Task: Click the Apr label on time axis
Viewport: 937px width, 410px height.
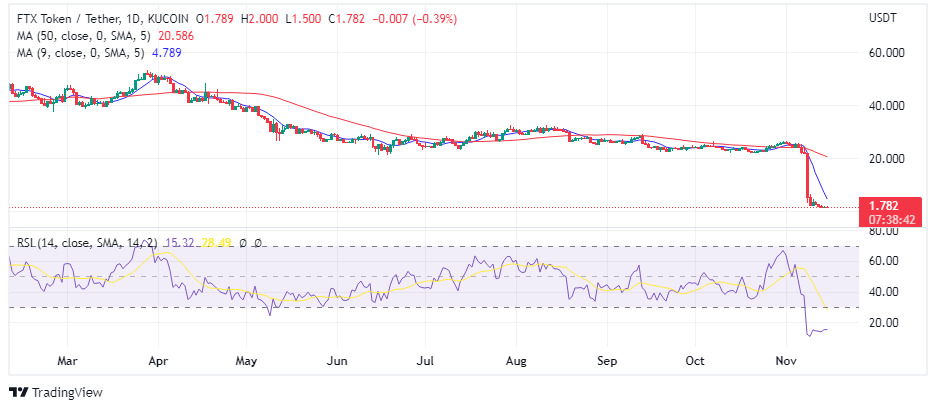Action: pos(158,361)
